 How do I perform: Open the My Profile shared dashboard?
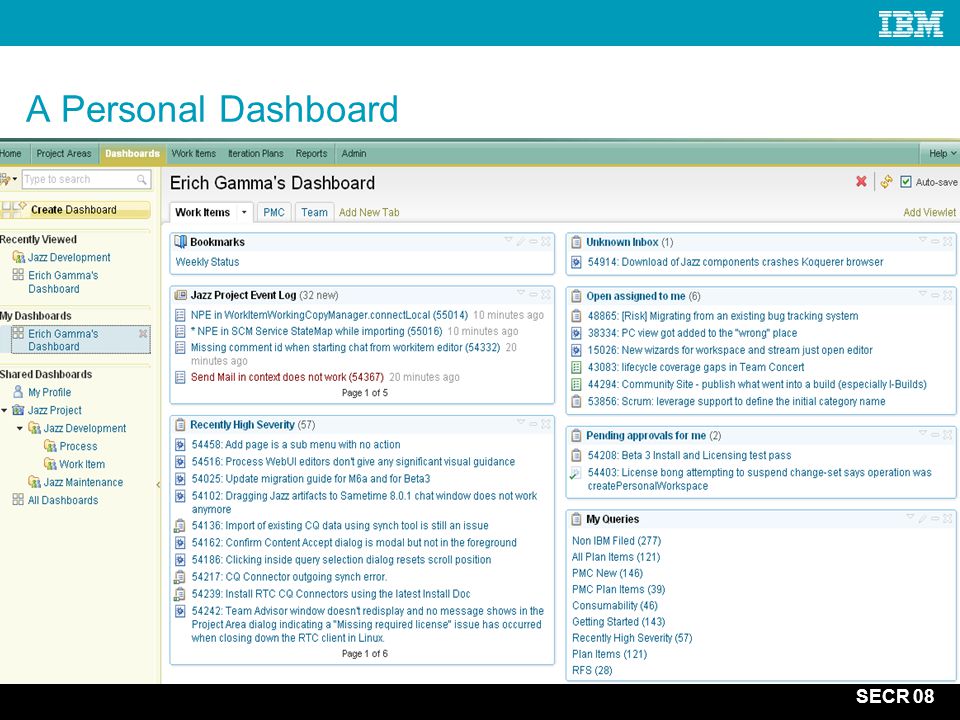[x=49, y=392]
